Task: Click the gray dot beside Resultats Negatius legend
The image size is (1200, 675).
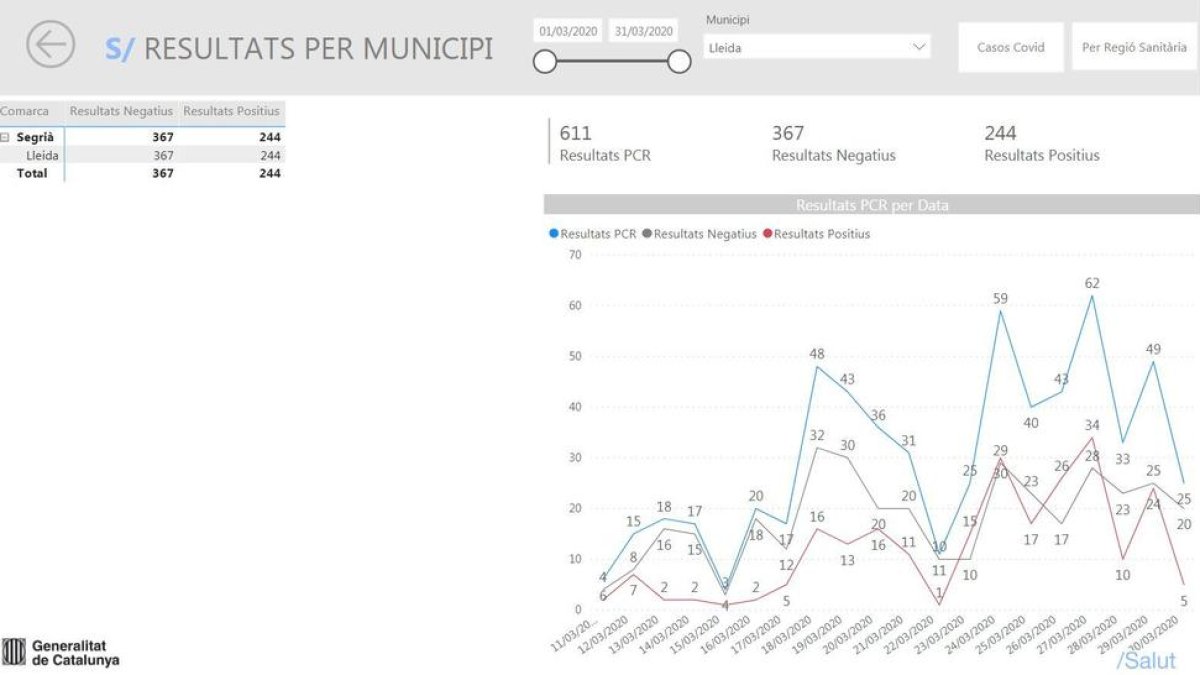Action: [x=645, y=233]
